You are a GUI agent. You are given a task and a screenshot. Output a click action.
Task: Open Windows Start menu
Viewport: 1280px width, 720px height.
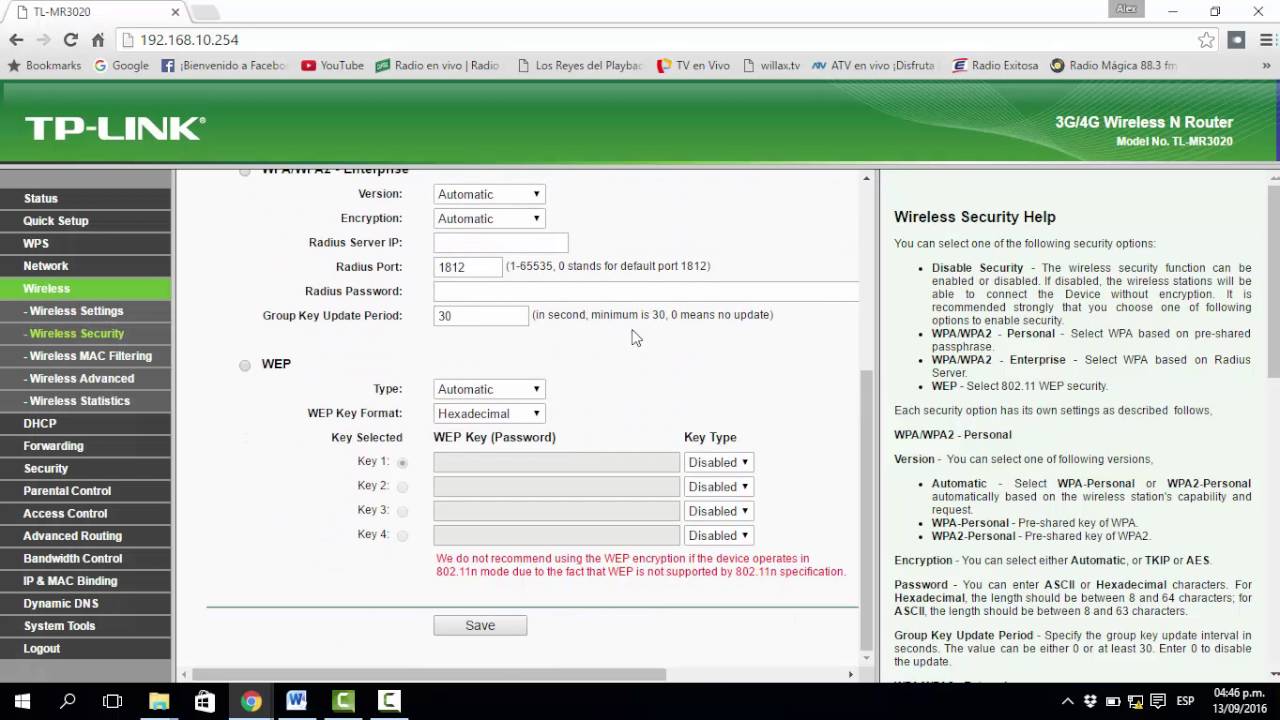pyautogui.click(x=22, y=701)
